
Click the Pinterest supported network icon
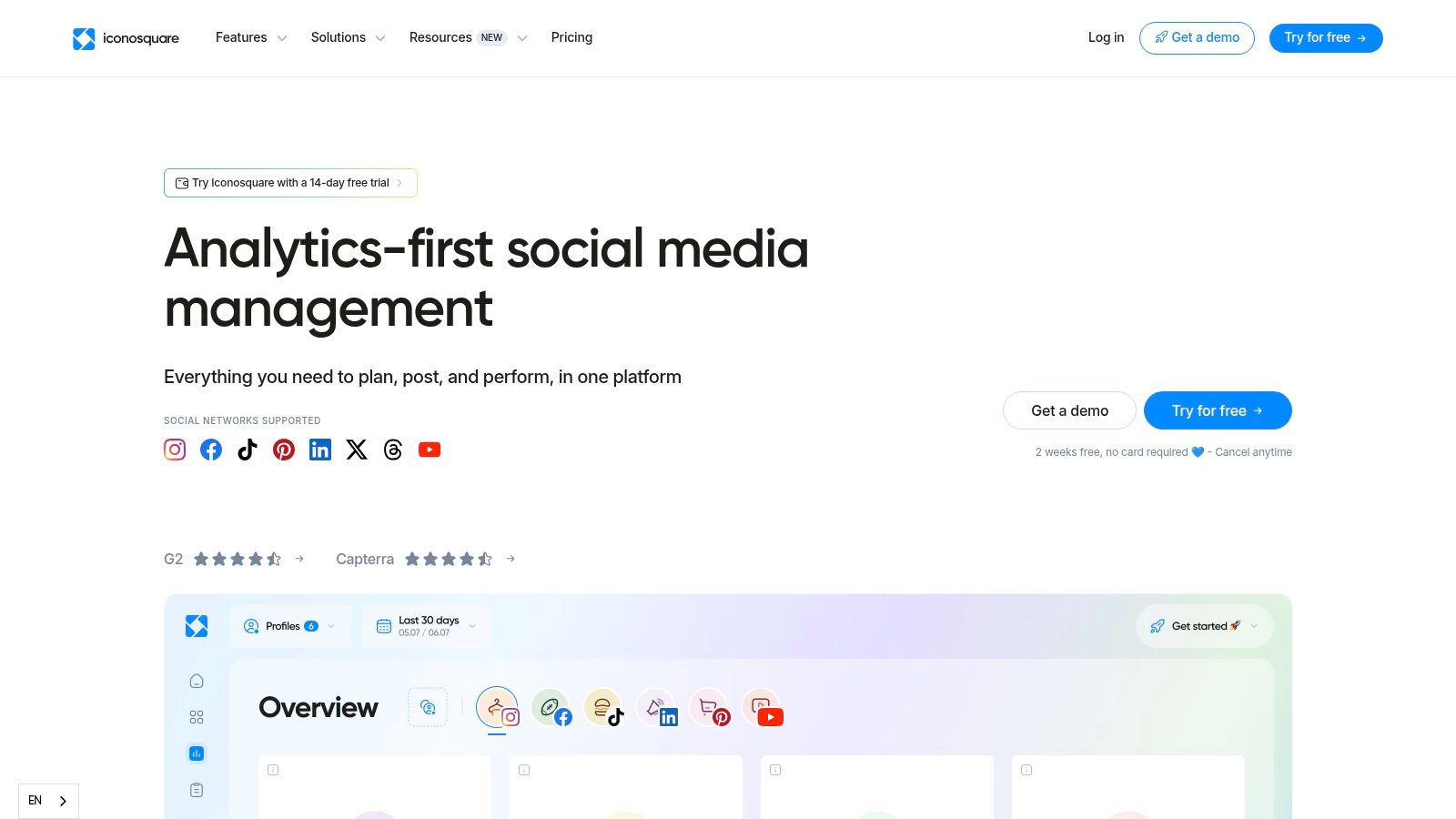point(284,450)
